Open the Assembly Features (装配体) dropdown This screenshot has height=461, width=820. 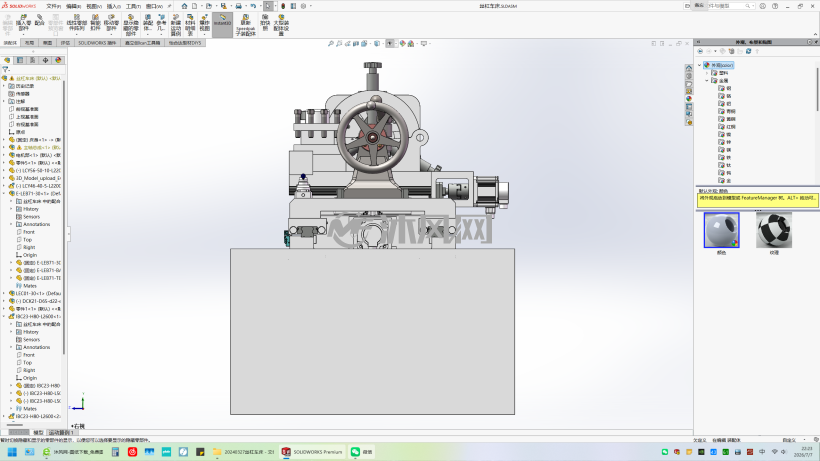(x=147, y=25)
